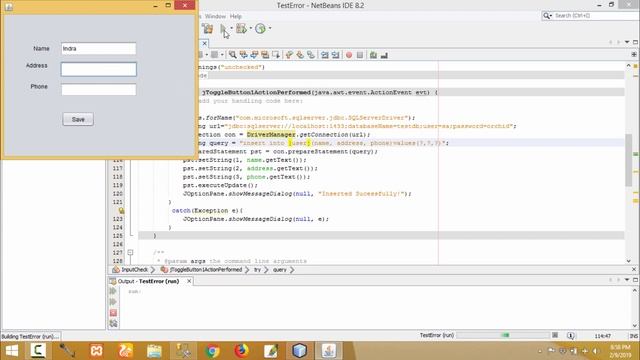Click the Address text field
The height and width of the screenshot is (360, 640).
tap(98, 69)
